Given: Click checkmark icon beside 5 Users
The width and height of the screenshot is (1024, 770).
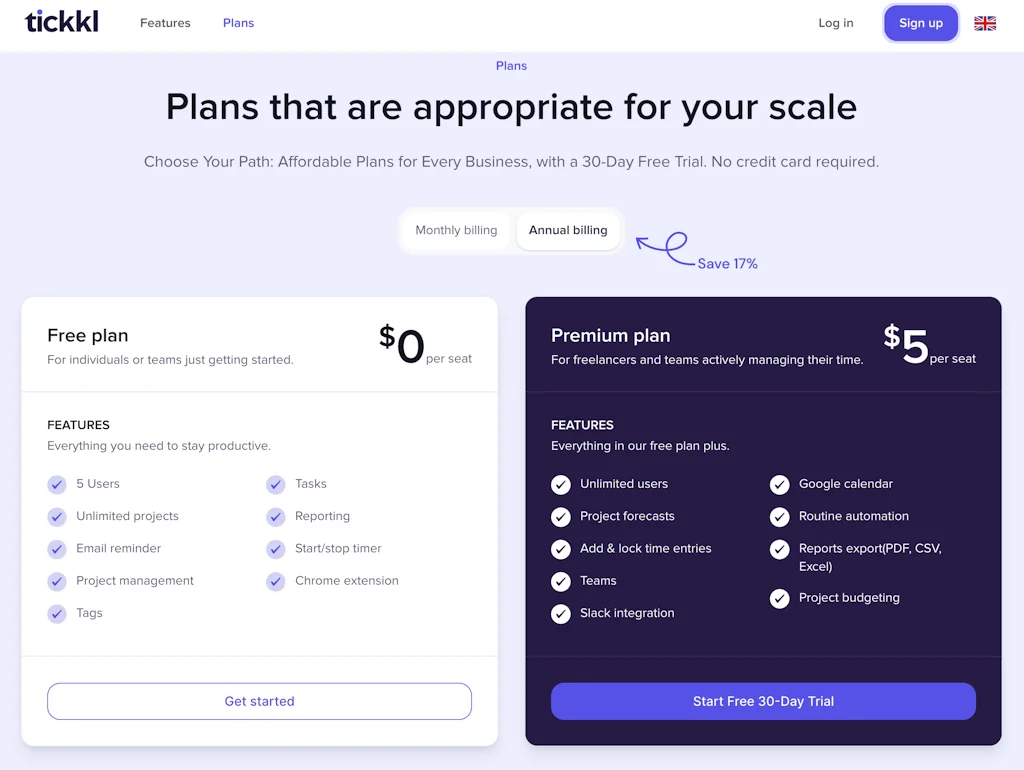Looking at the screenshot, I should [x=57, y=484].
